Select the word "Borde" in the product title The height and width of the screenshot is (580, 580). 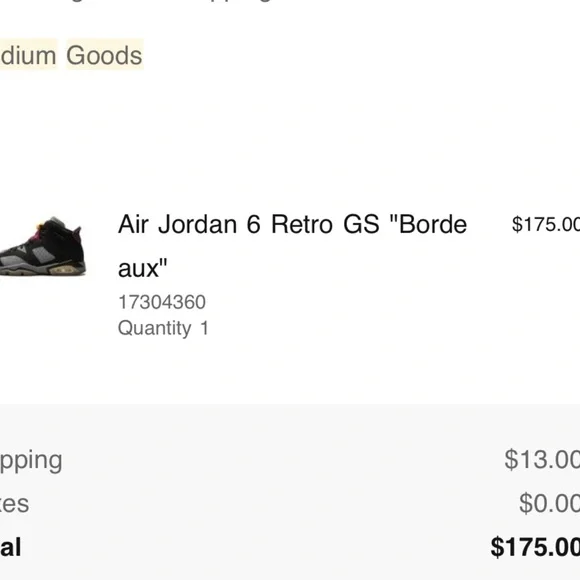433,224
